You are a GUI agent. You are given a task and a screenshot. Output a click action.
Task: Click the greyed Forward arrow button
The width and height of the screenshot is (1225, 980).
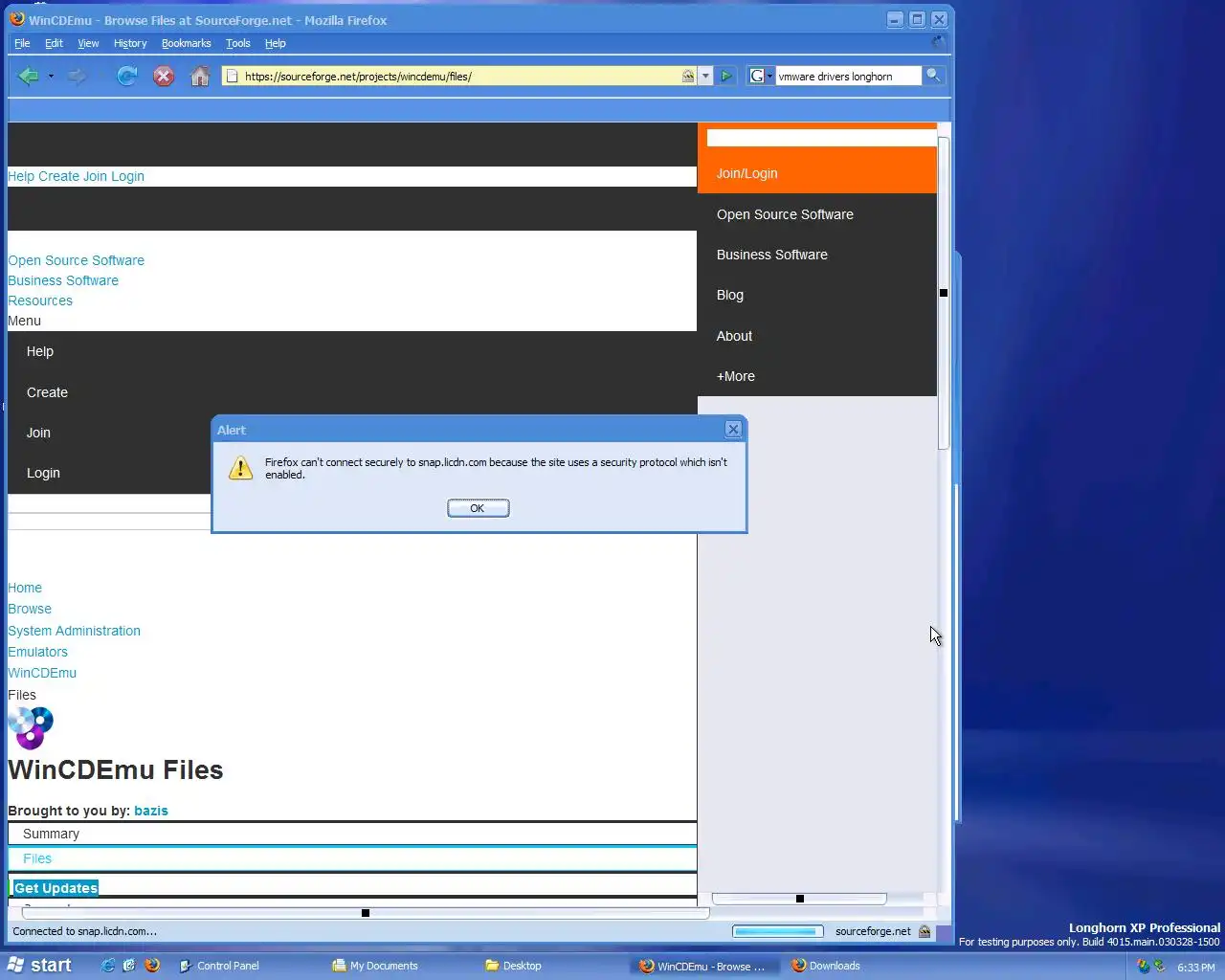[x=77, y=77]
